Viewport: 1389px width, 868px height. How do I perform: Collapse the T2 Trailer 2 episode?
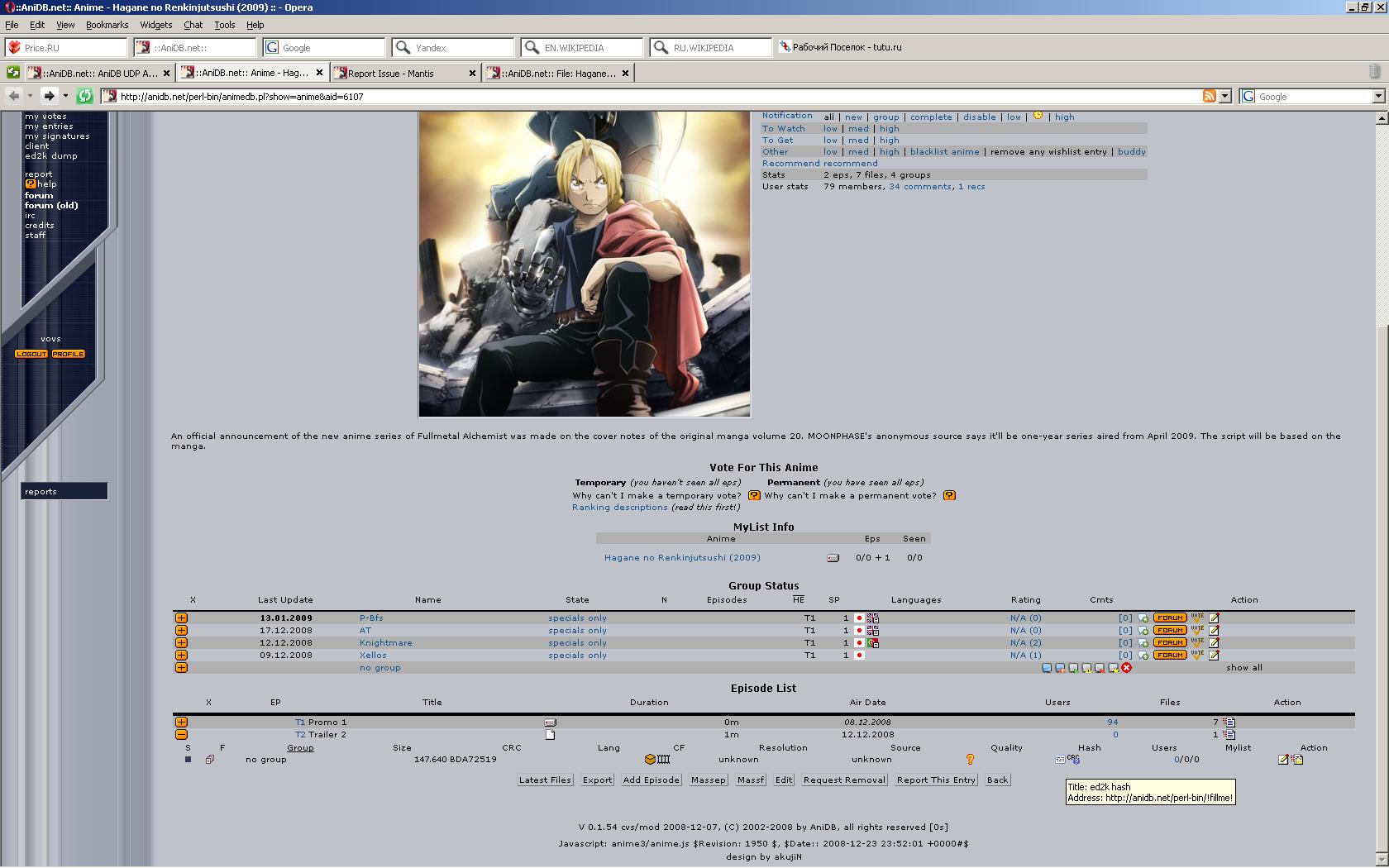(x=181, y=735)
